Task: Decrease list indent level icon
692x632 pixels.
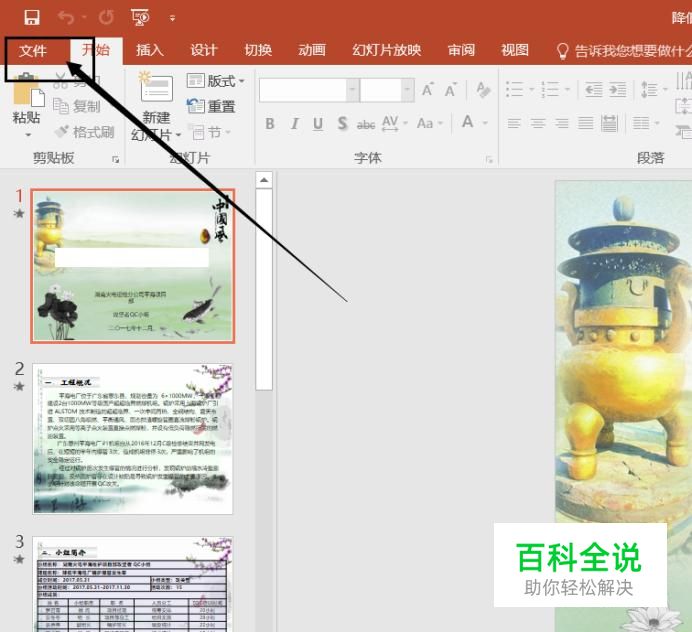Action: point(594,90)
